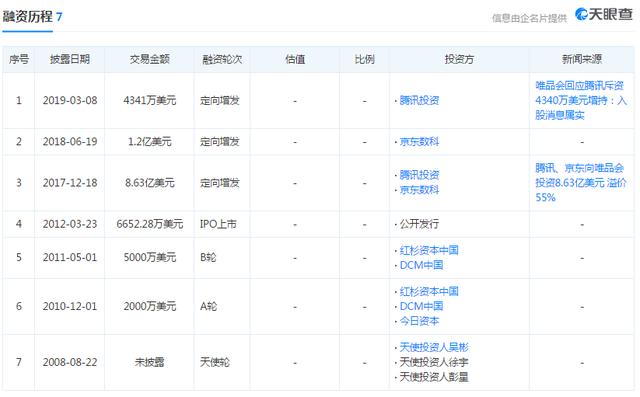Image resolution: width=640 pixels, height=397 pixels.
Task: Open 京东数科 link in the 2017-12-18 row
Action: point(419,190)
